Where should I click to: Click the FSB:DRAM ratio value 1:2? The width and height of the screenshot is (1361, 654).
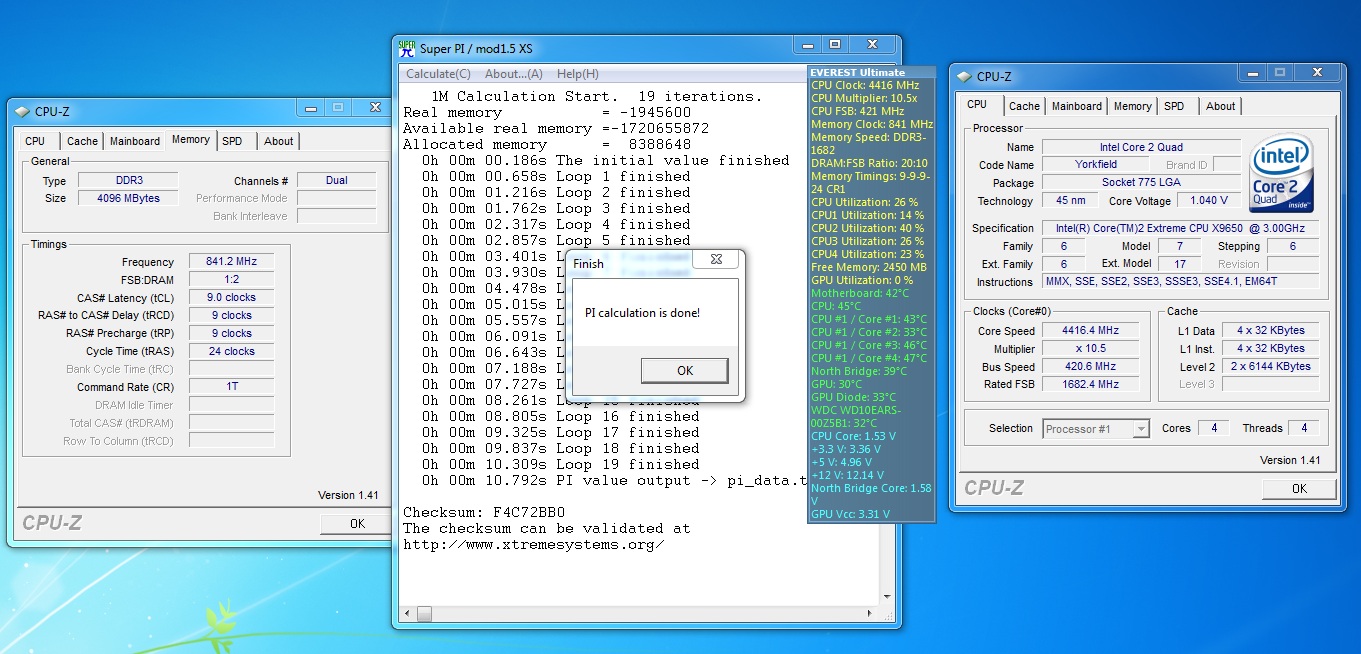click(x=231, y=280)
